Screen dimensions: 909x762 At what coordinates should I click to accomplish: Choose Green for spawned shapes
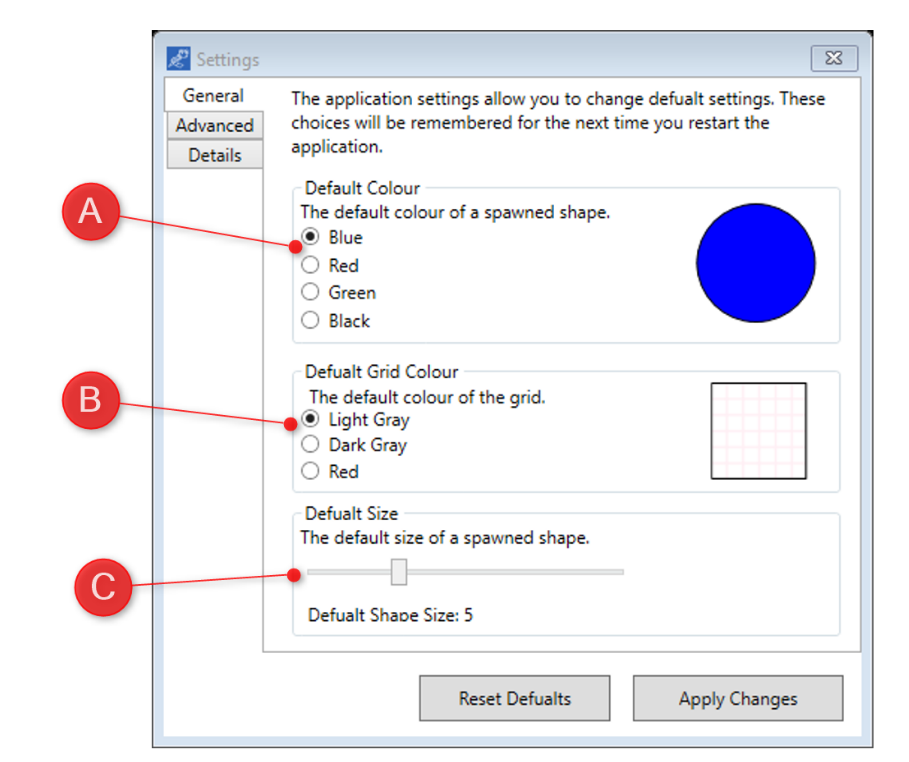[x=310, y=292]
